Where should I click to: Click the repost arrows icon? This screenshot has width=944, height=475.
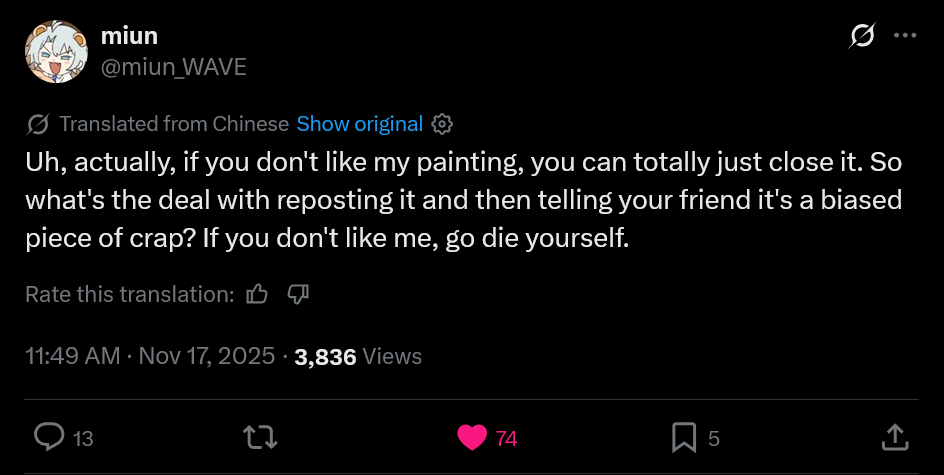260,437
